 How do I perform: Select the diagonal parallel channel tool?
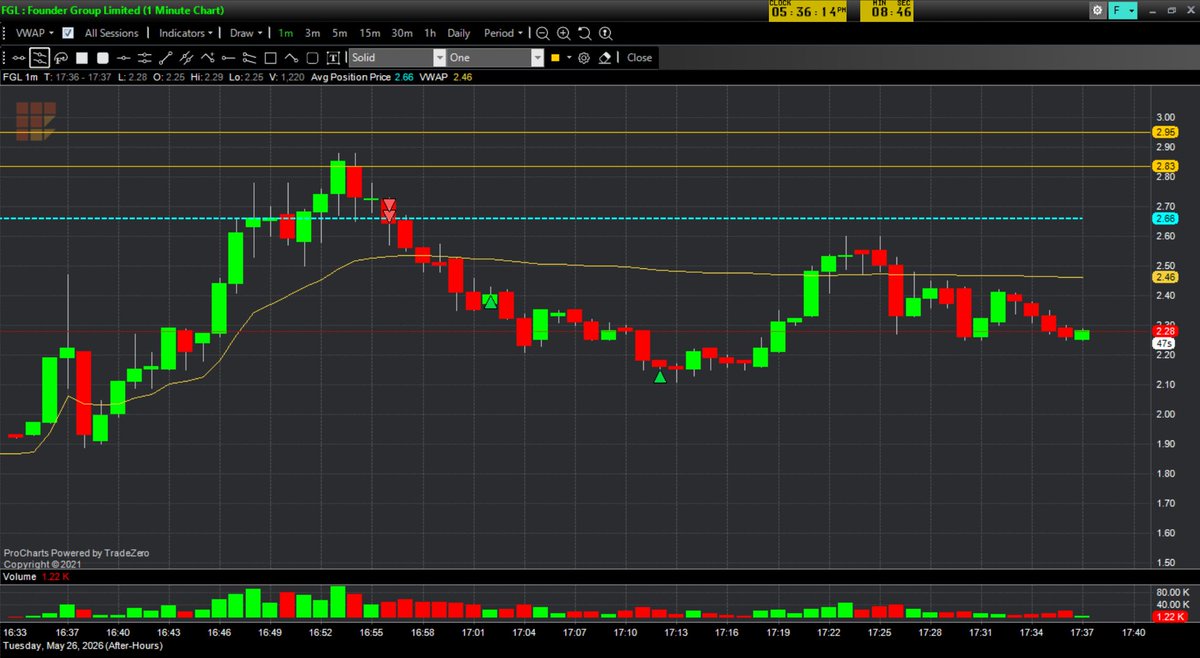click(x=187, y=58)
